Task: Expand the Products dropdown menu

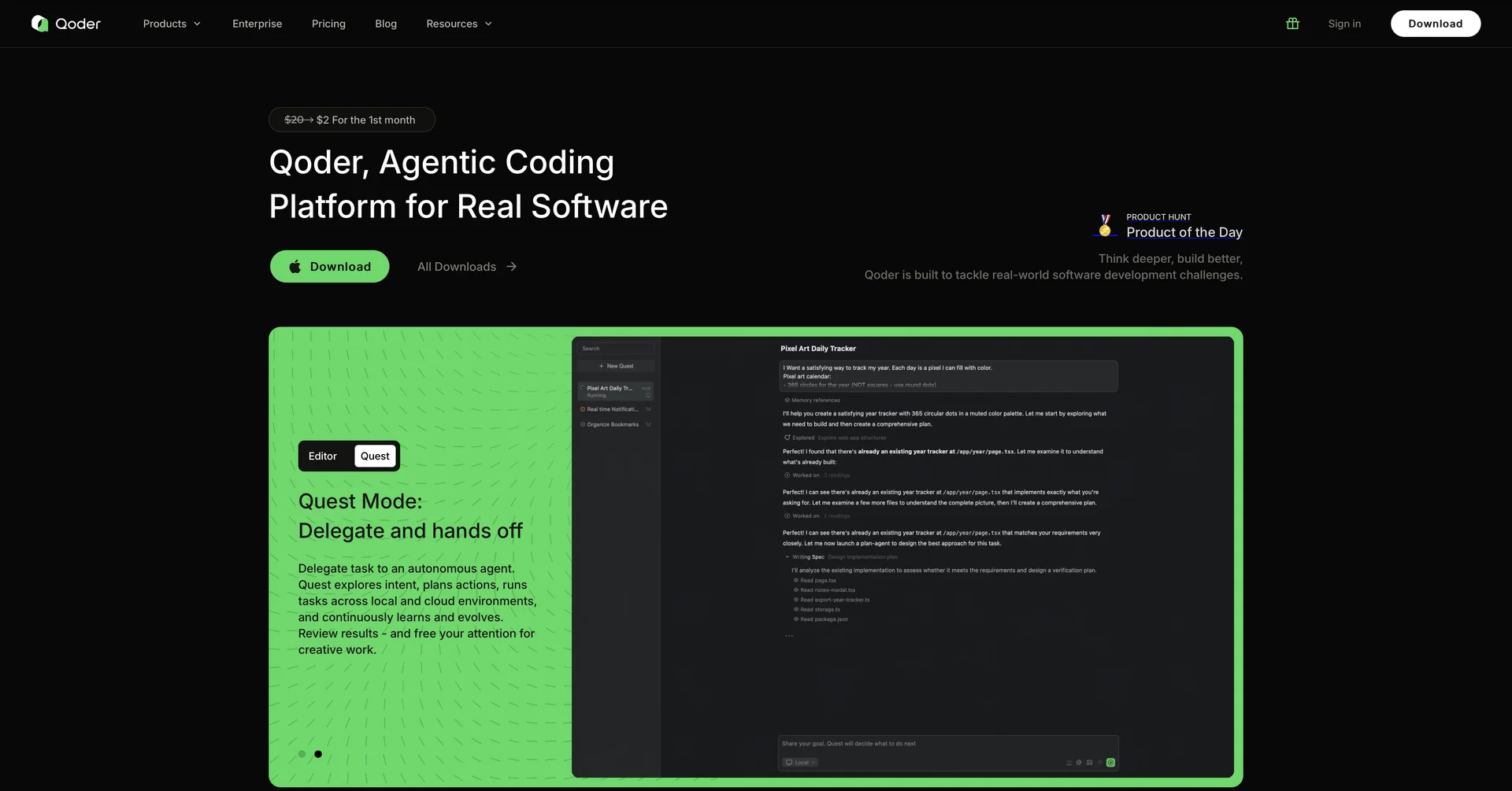Action: pos(172,24)
